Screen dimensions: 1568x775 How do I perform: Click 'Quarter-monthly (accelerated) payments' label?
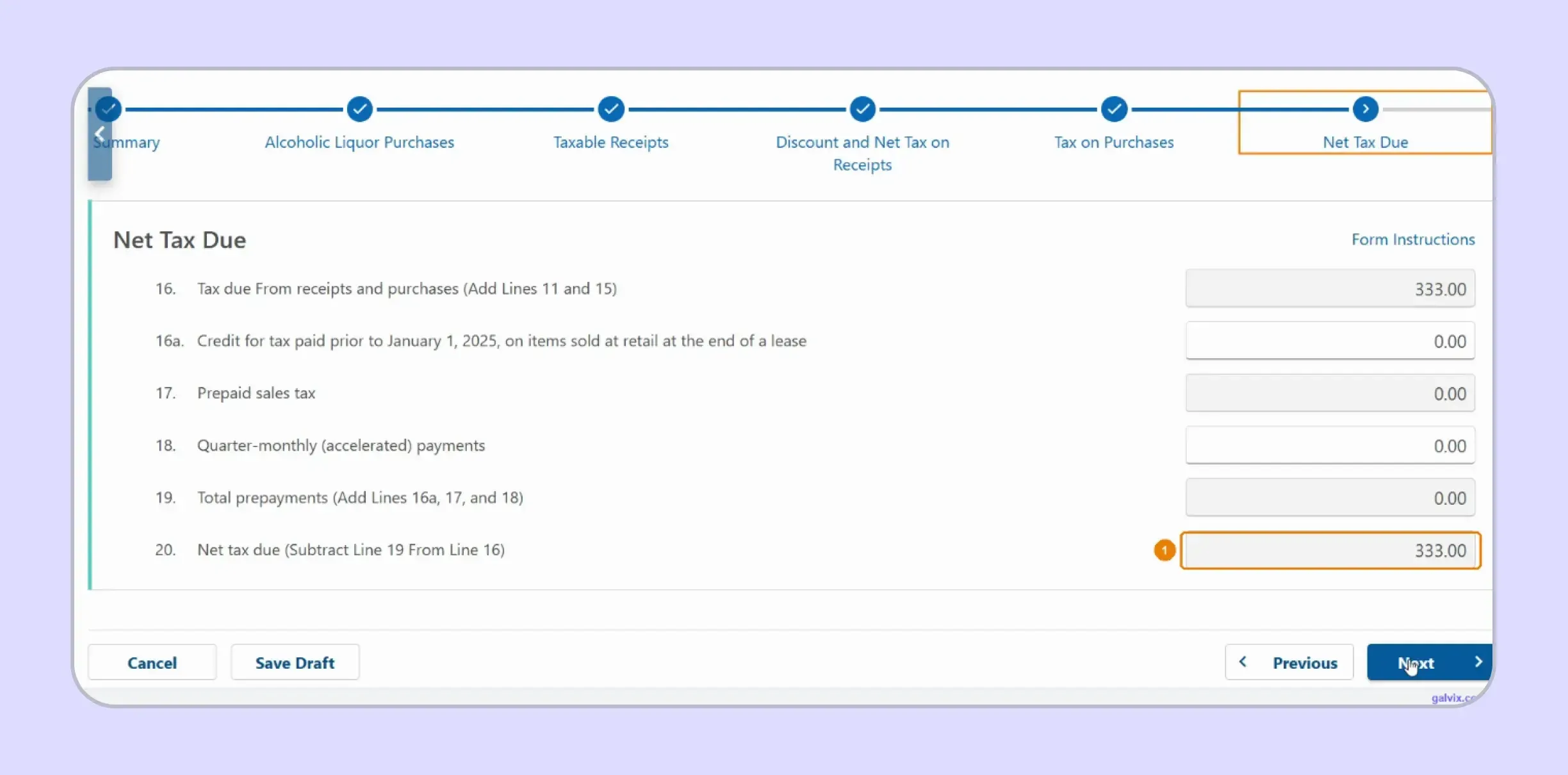point(341,446)
